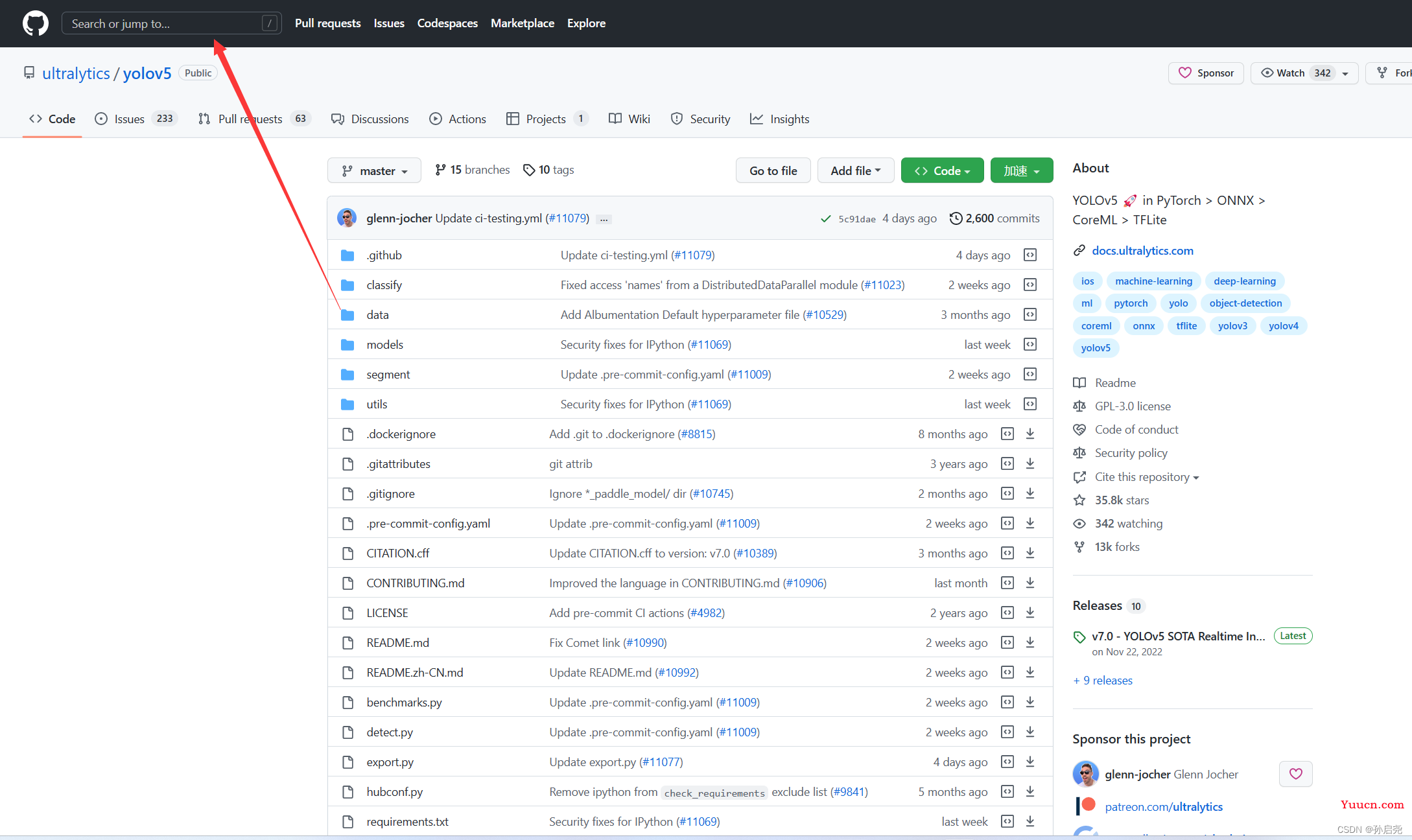The width and height of the screenshot is (1412, 840).
Task: Go to the Discussions tab
Action: tap(370, 119)
